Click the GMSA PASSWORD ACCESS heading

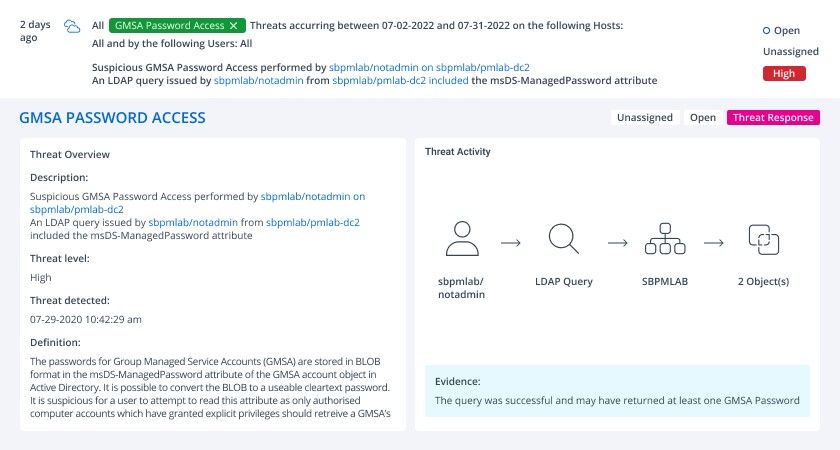pyautogui.click(x=112, y=118)
